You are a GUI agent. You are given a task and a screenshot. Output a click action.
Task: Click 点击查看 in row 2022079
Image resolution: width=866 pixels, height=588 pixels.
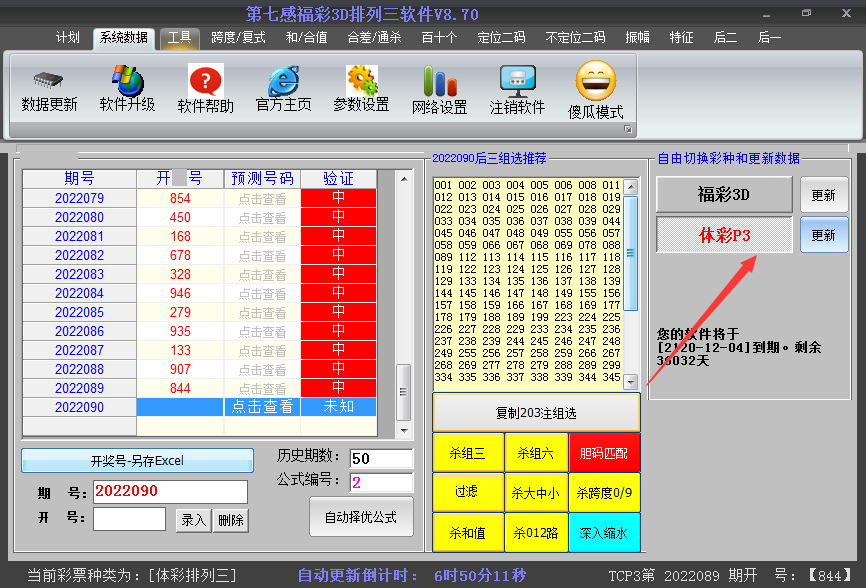coord(262,199)
